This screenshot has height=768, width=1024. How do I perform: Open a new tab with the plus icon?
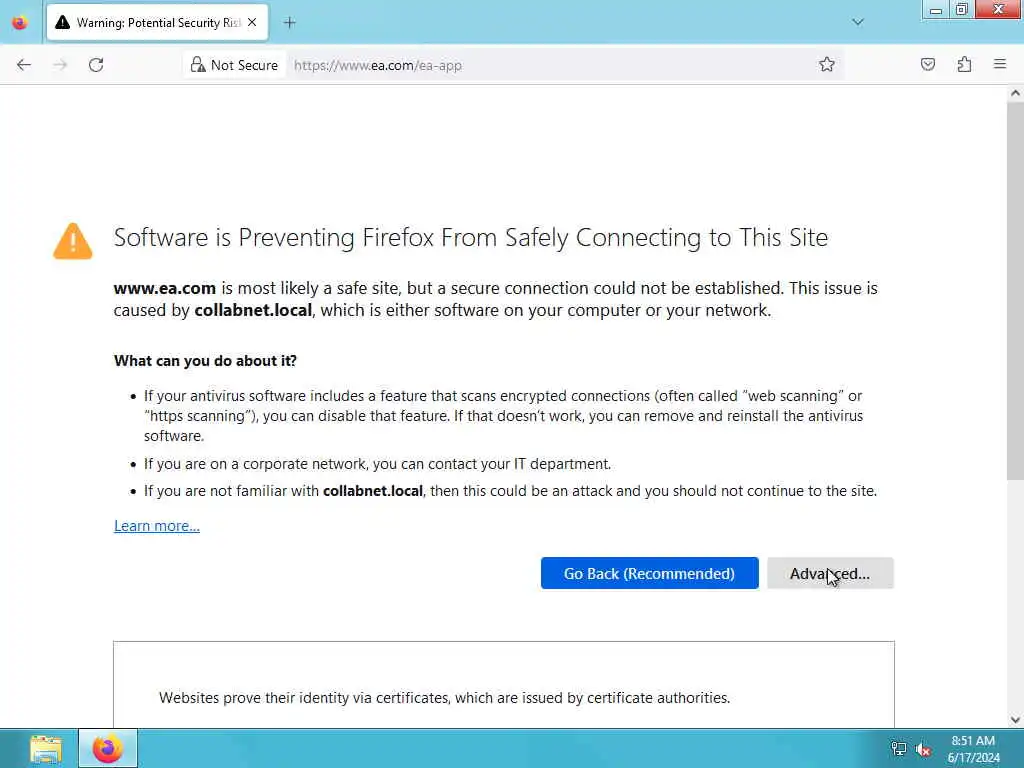[x=289, y=22]
